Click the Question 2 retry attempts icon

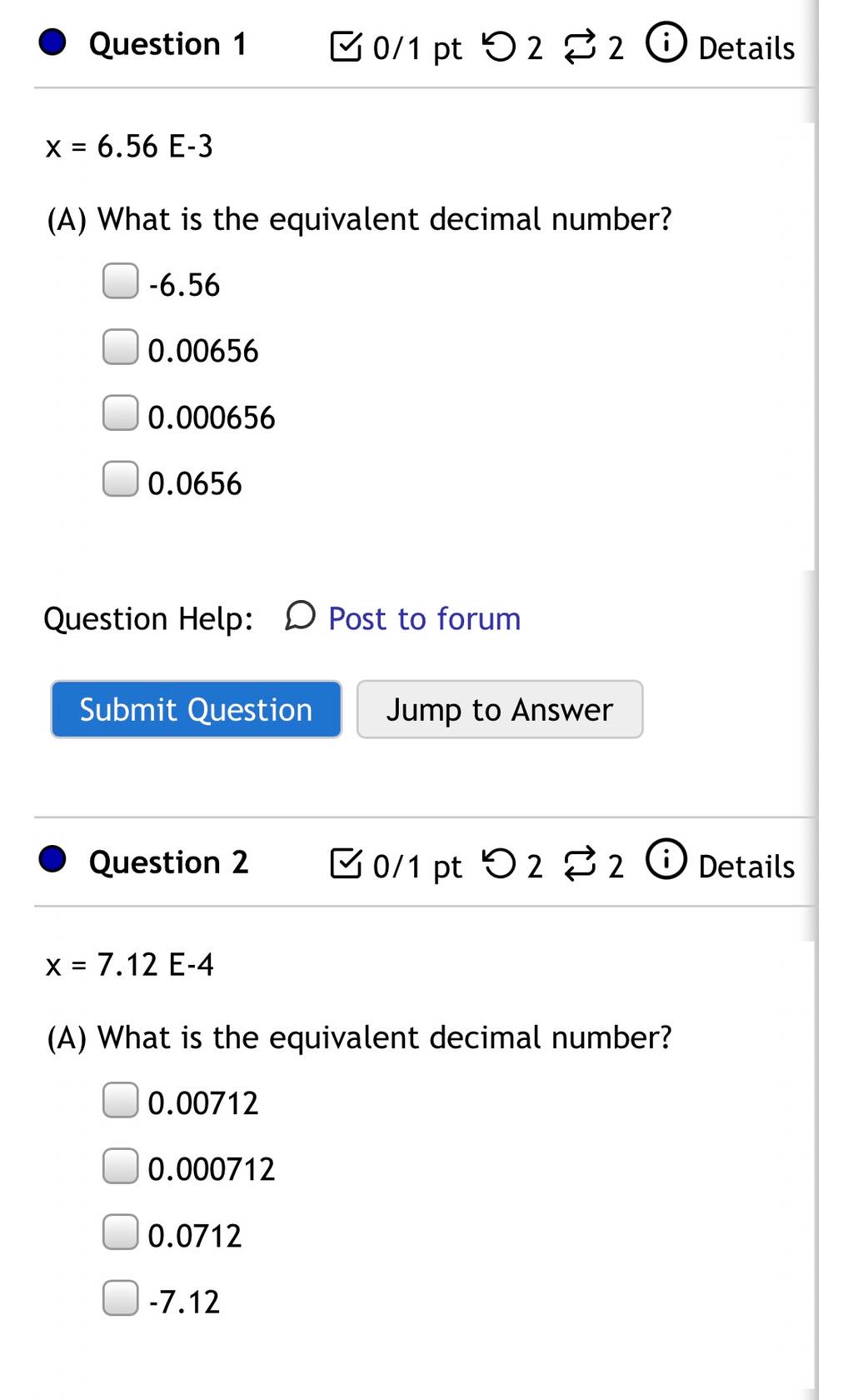(499, 864)
